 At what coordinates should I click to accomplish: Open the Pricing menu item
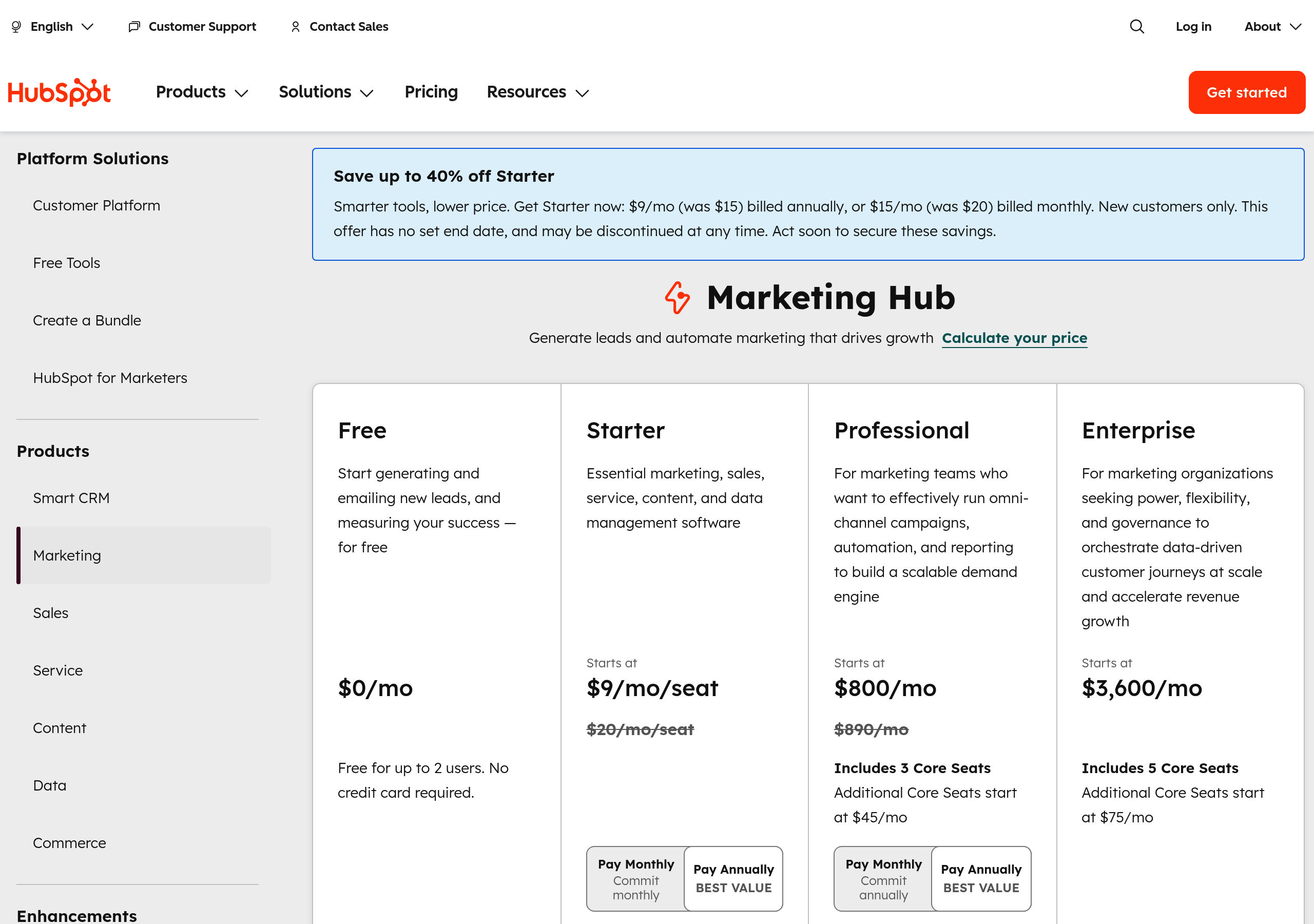(x=431, y=91)
